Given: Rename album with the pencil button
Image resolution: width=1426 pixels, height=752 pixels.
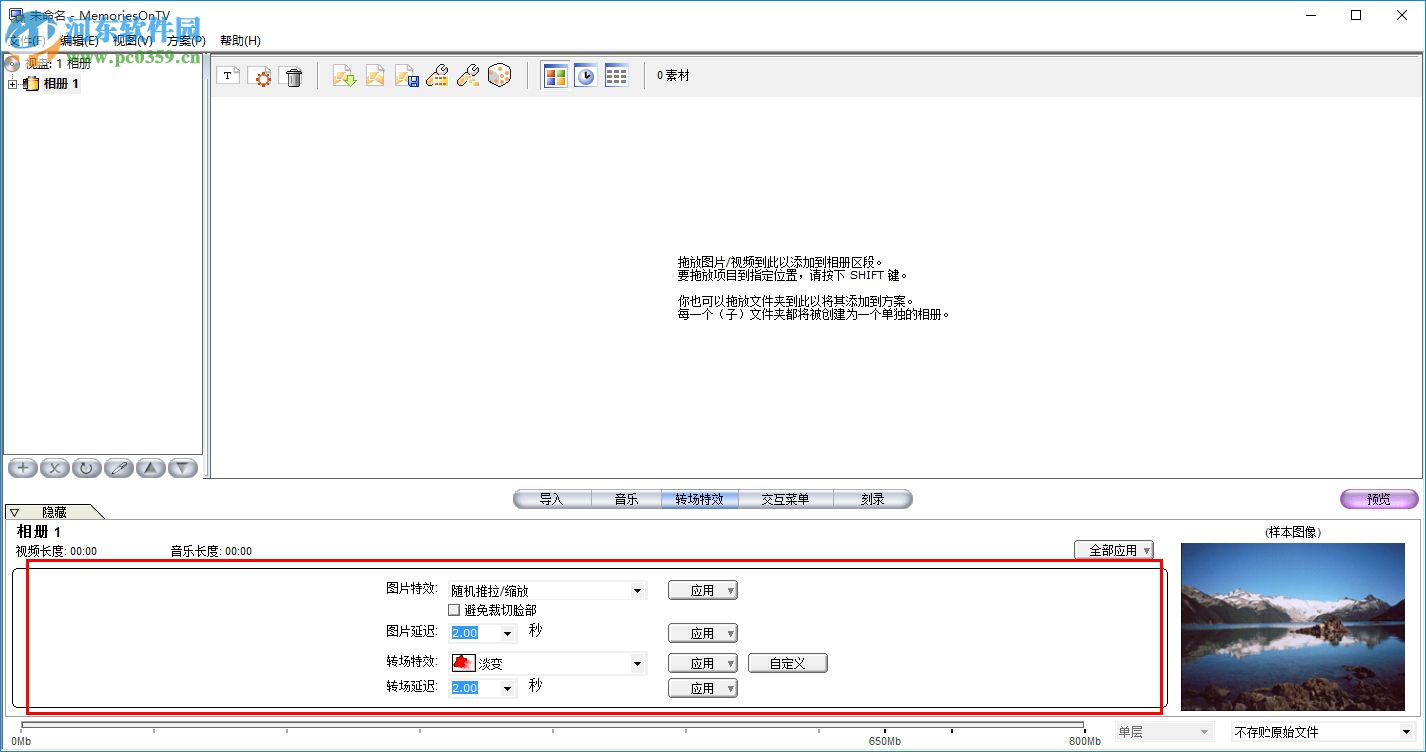Looking at the screenshot, I should coord(119,468).
